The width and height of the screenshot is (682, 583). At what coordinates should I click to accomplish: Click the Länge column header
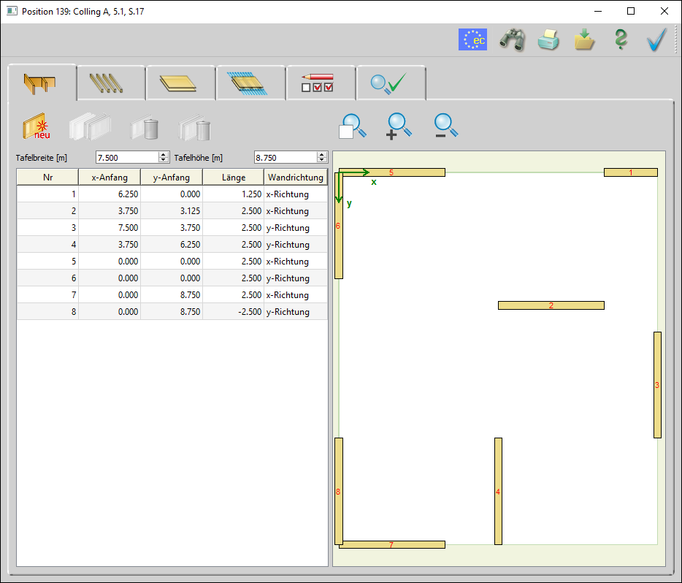click(232, 177)
